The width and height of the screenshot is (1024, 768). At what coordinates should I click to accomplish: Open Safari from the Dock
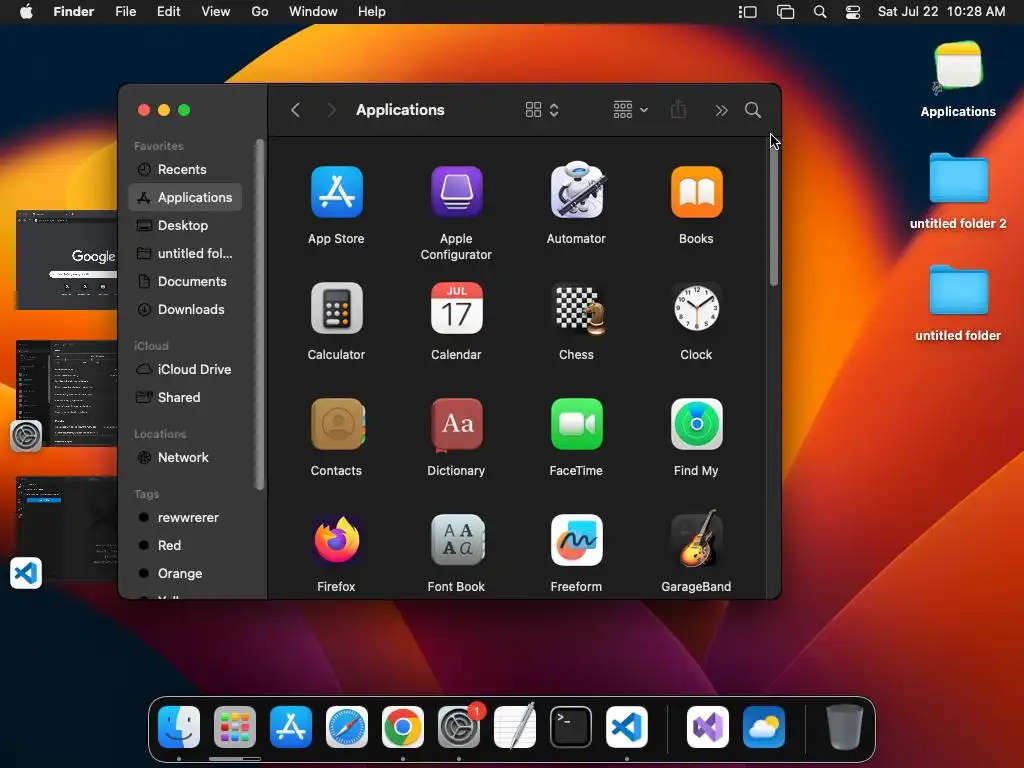point(347,727)
